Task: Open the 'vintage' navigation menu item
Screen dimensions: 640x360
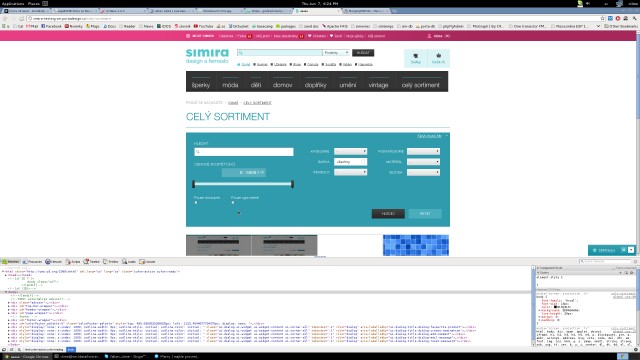Action: point(378,84)
